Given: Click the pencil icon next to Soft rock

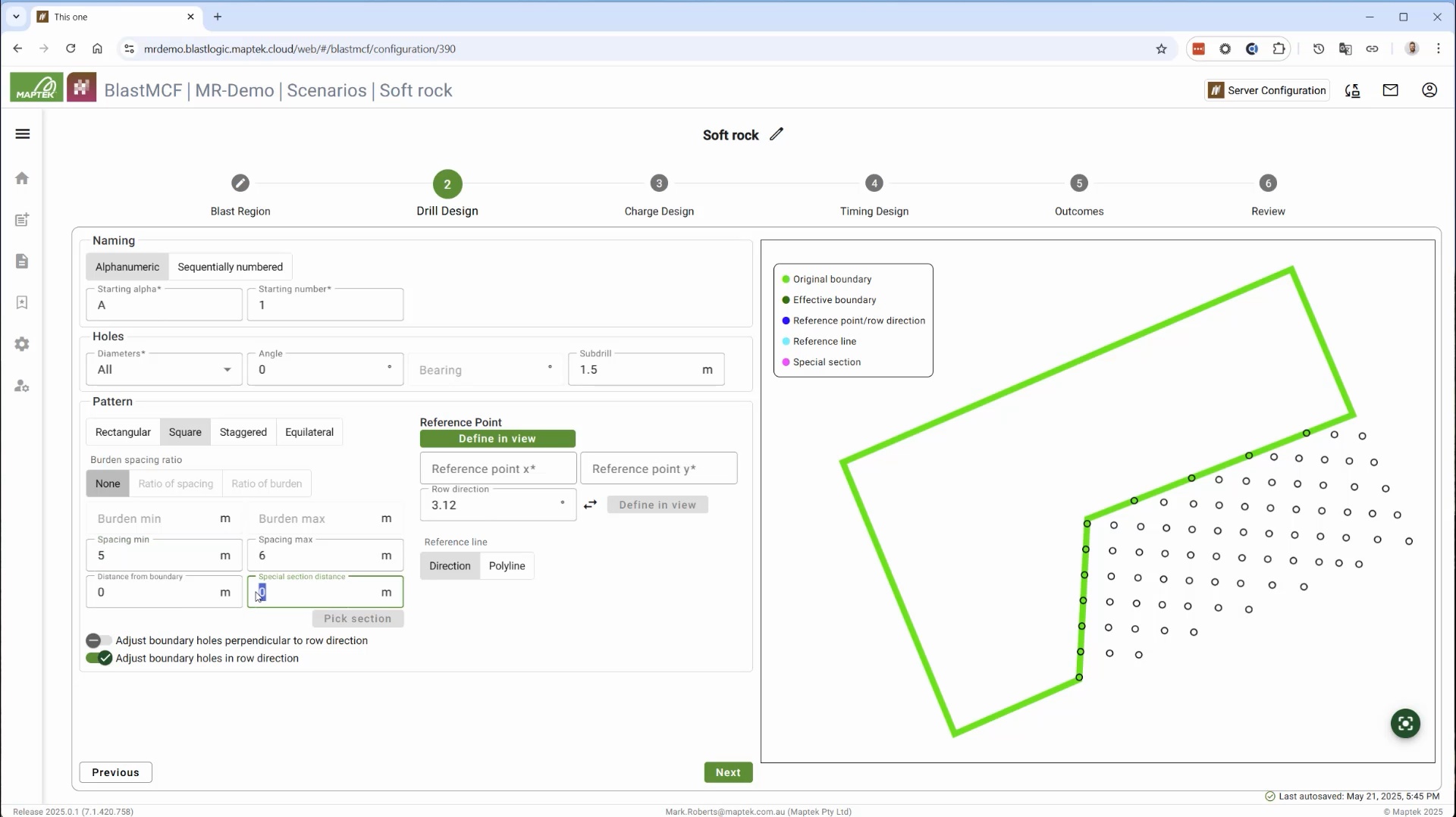Looking at the screenshot, I should (777, 134).
